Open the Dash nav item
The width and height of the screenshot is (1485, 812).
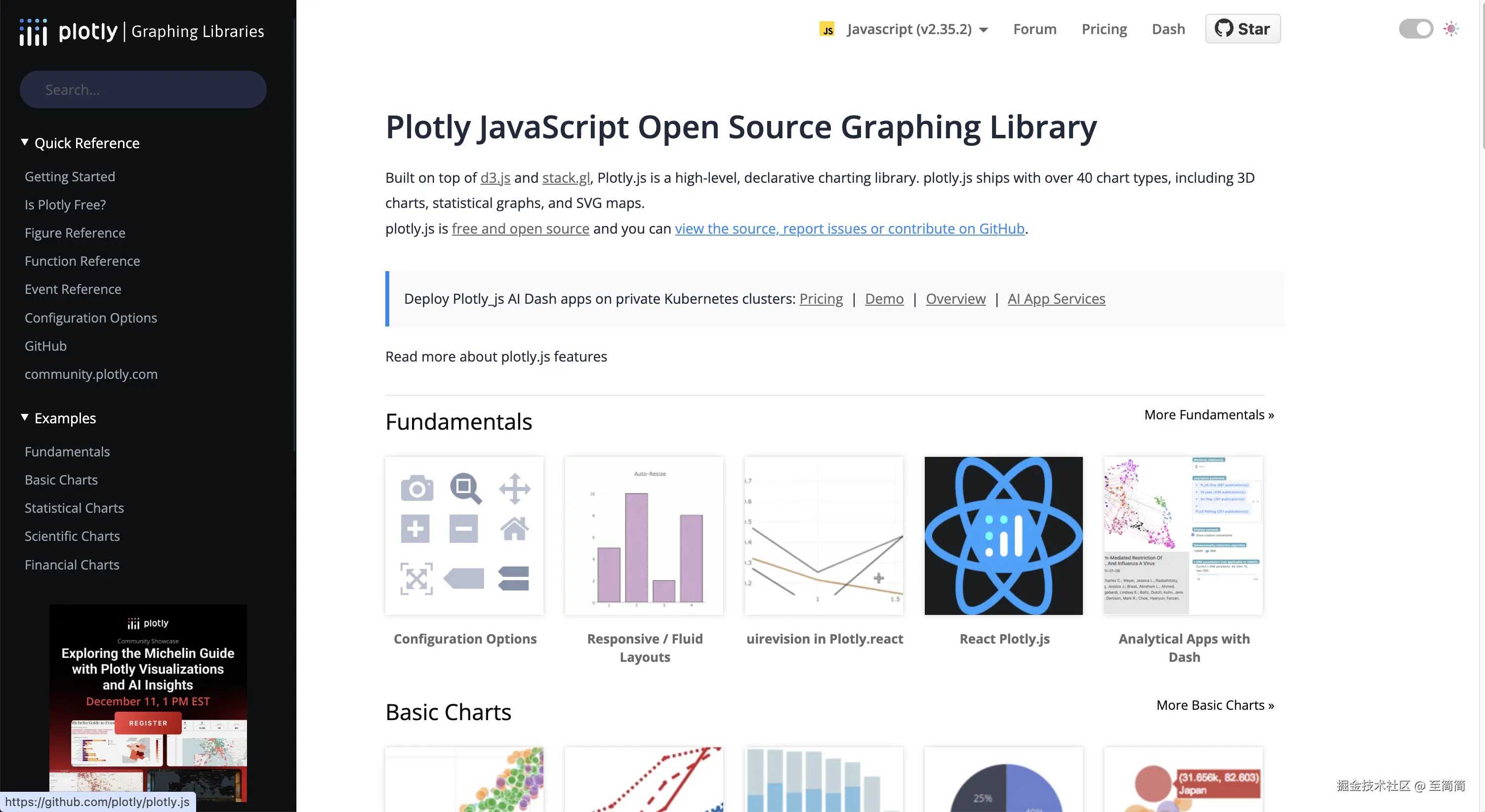[1168, 30]
